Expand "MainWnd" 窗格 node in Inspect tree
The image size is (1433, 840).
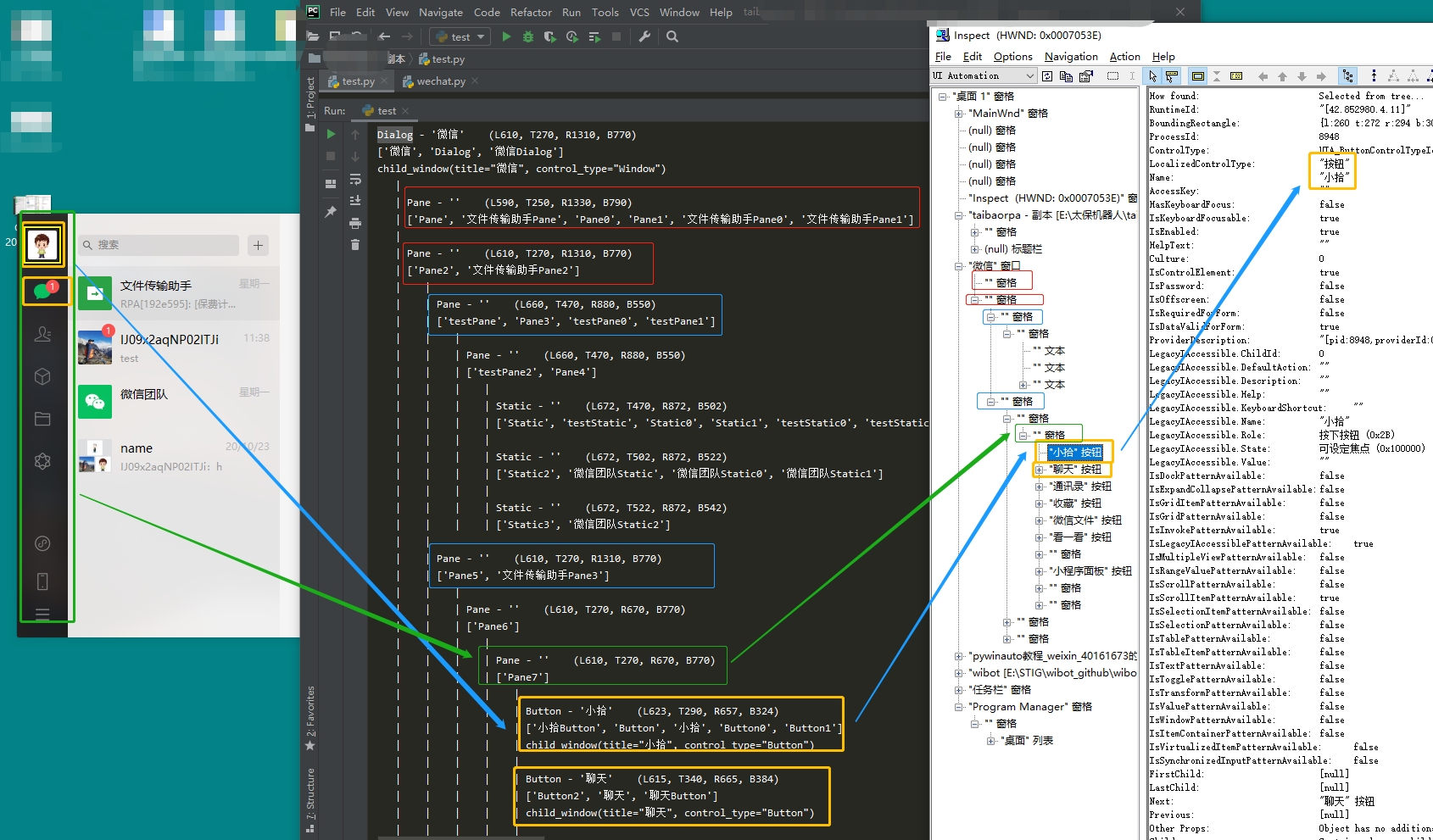point(958,114)
